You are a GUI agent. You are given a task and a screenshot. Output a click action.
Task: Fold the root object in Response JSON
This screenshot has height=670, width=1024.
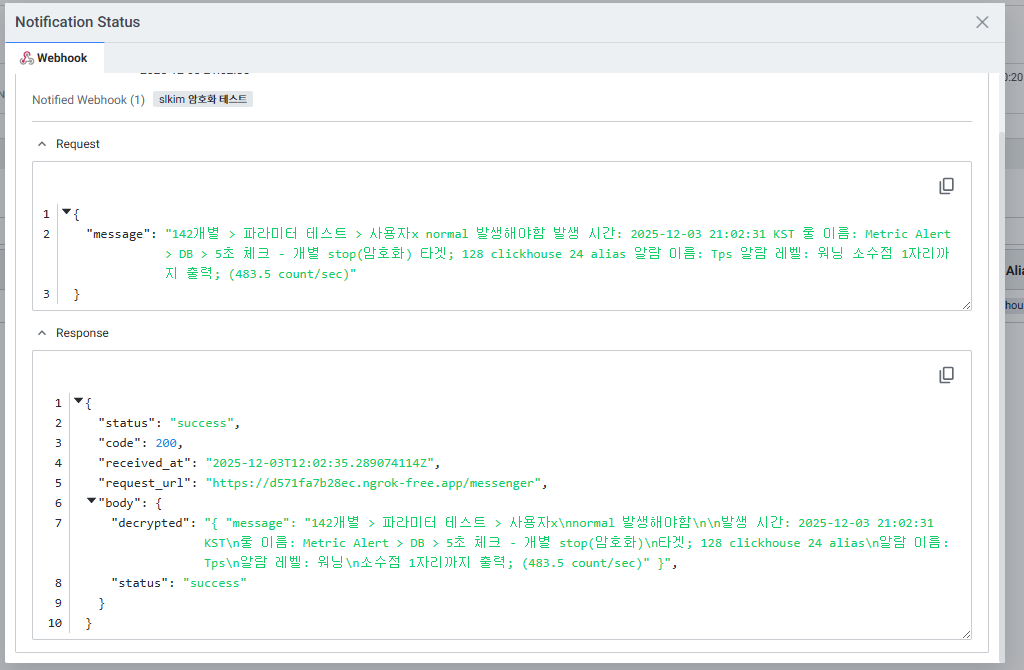[79, 402]
